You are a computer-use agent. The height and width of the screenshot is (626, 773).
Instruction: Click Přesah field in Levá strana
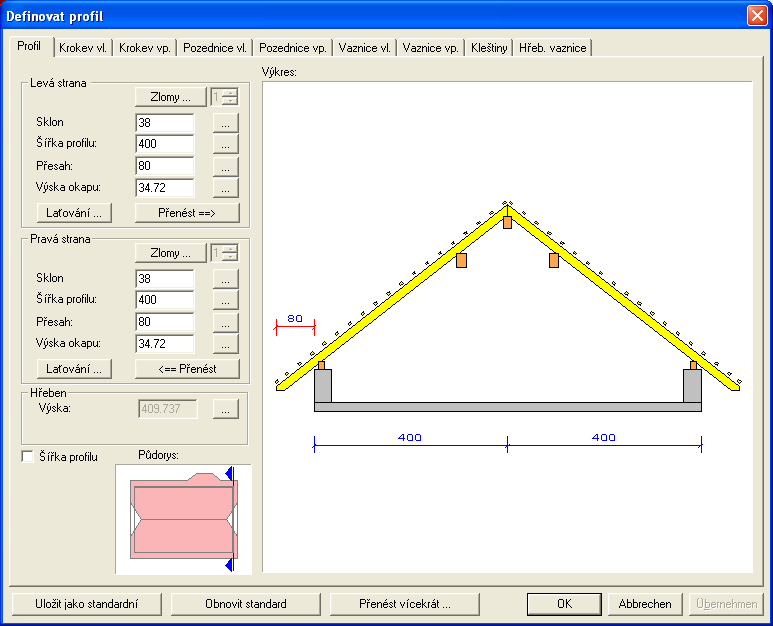165,166
